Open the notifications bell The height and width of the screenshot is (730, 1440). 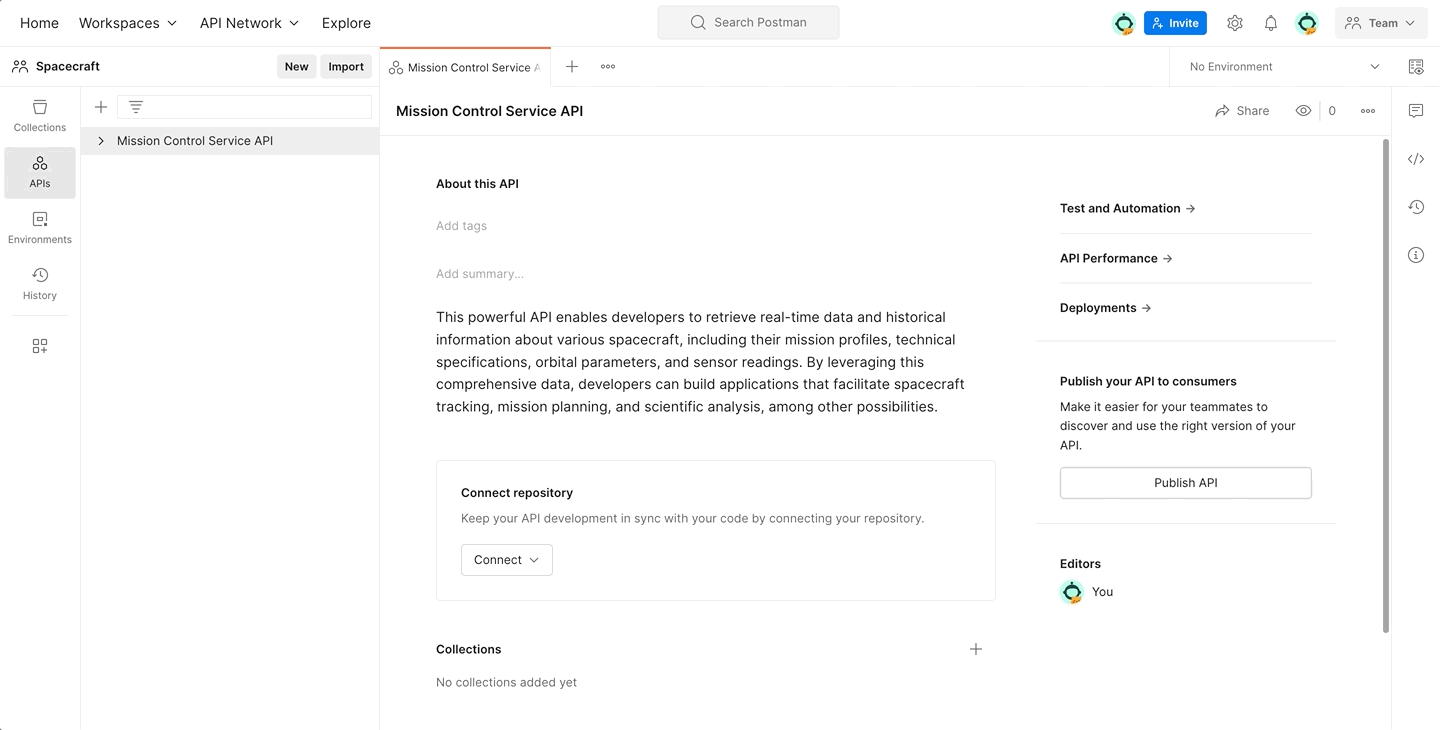1270,22
